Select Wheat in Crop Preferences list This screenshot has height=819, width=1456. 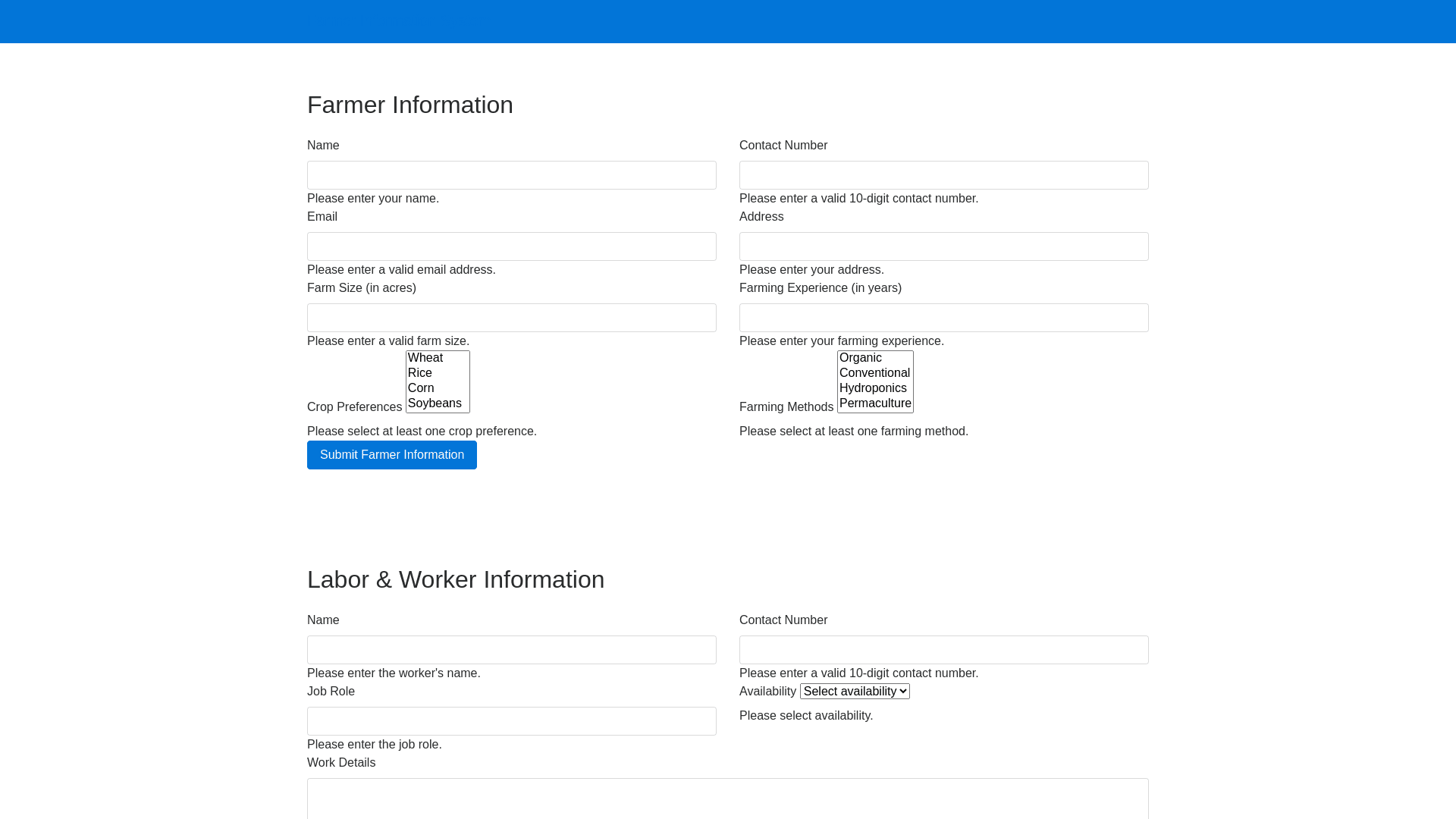(437, 358)
